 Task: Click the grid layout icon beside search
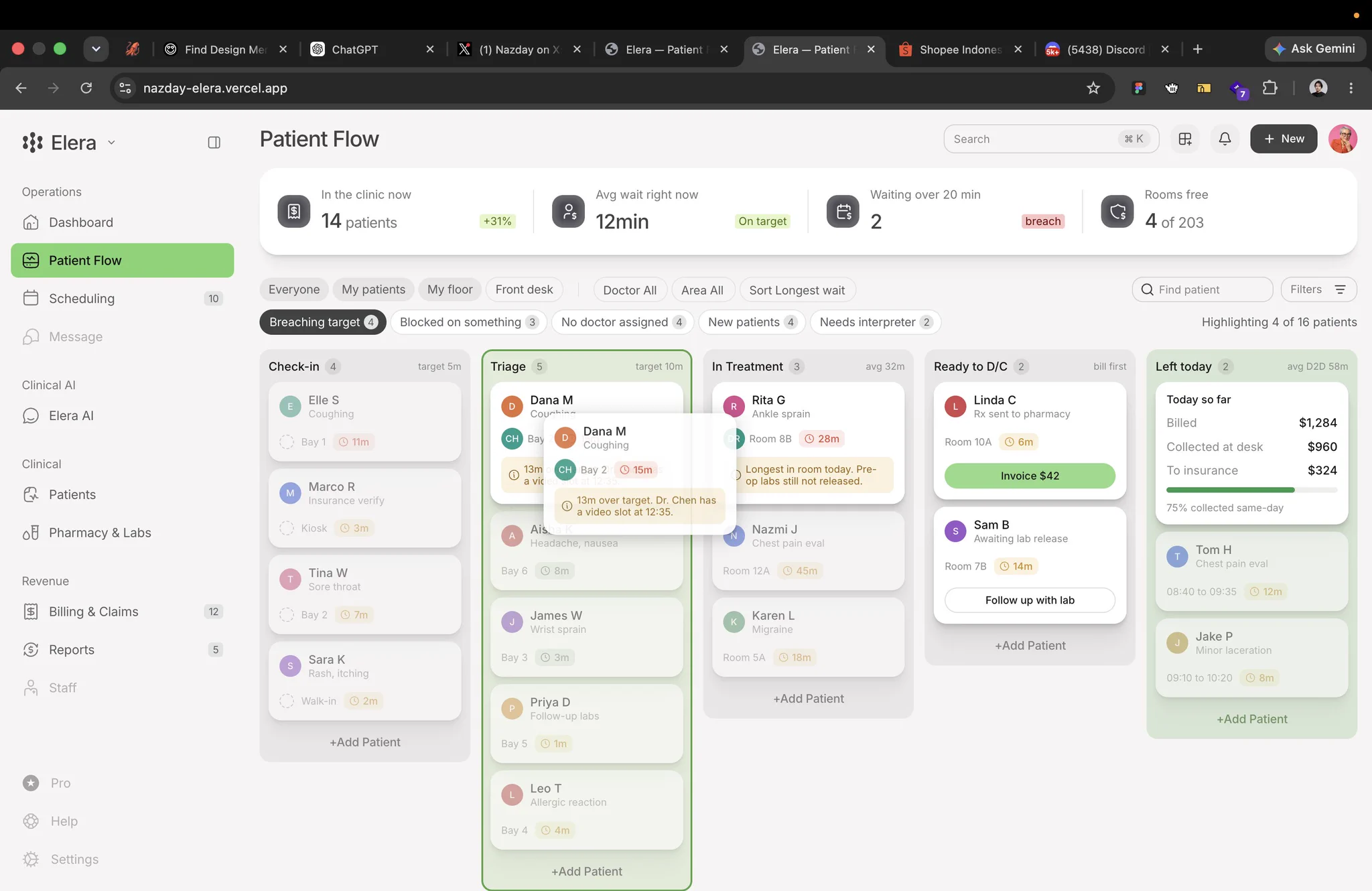pyautogui.click(x=1185, y=139)
